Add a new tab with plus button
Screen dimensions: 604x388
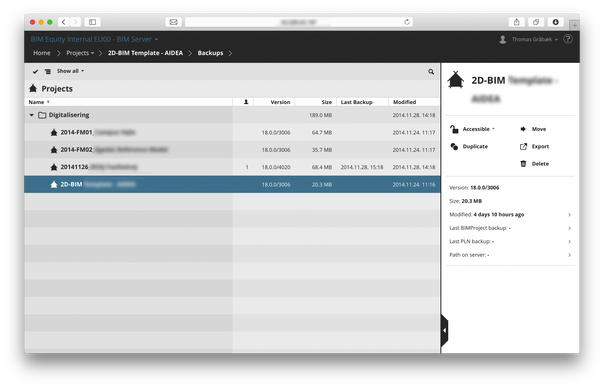574,25
